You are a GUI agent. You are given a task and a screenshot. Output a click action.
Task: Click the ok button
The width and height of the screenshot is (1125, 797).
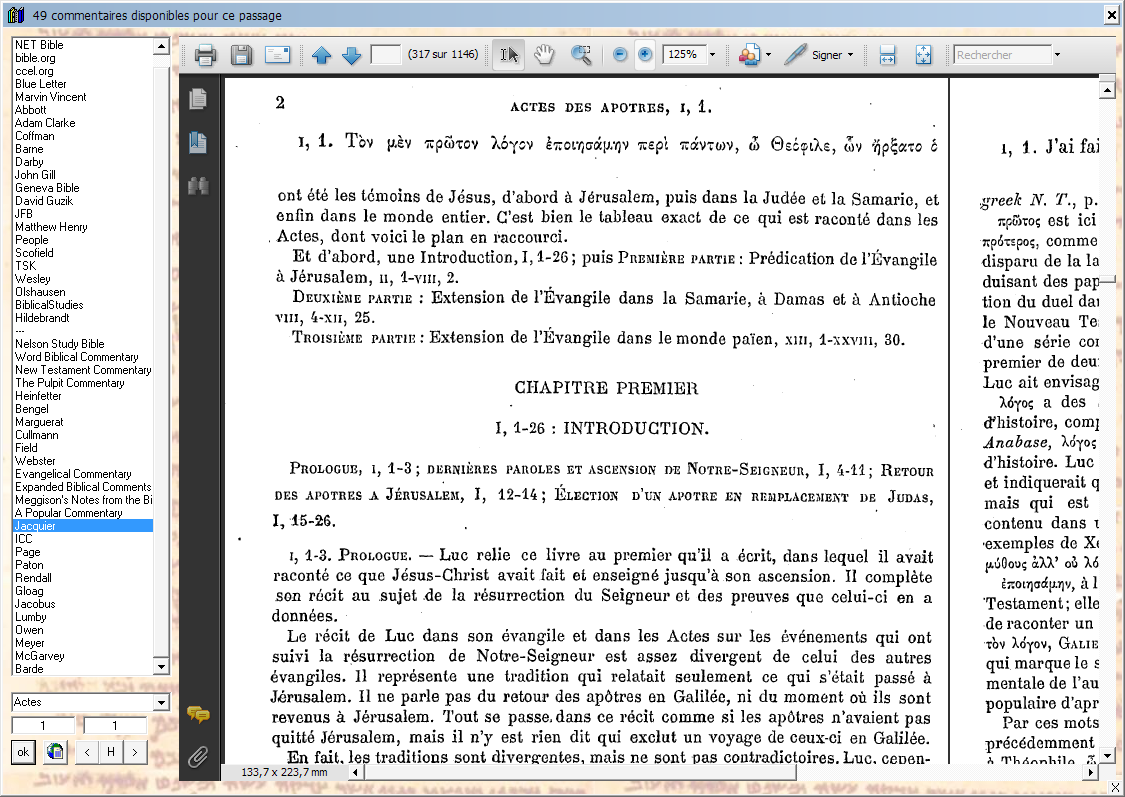(23, 752)
